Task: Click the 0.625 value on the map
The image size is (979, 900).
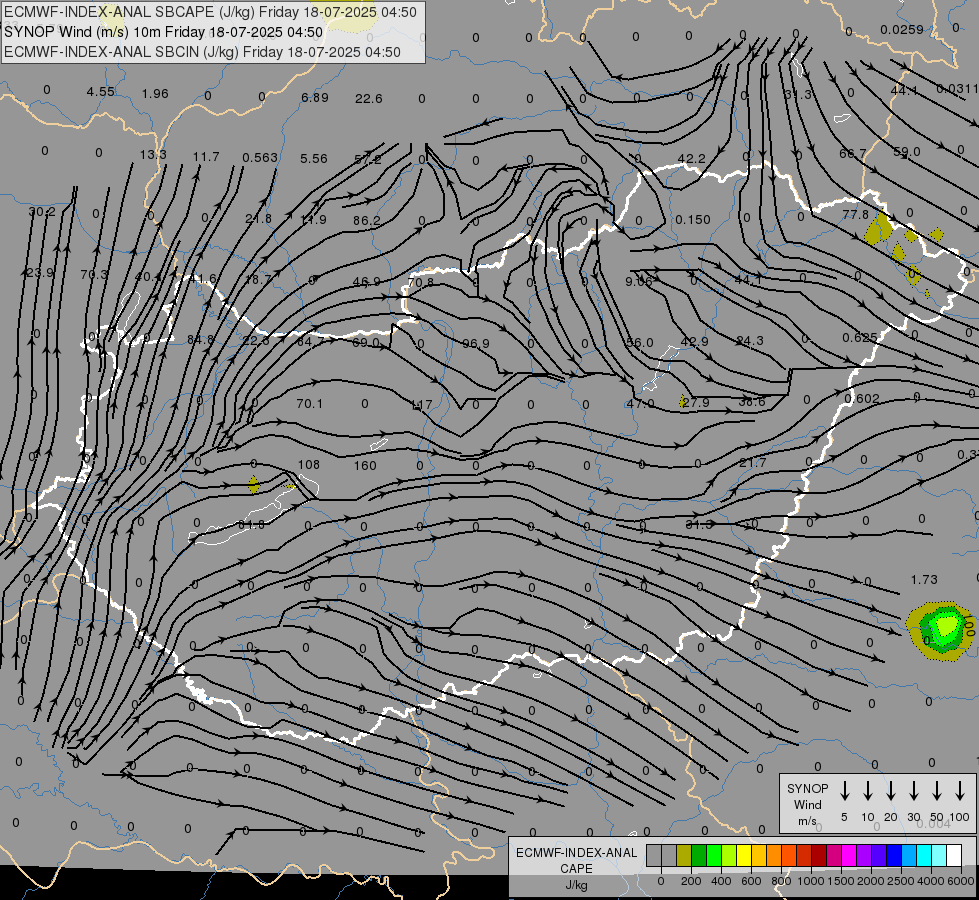Action: click(x=860, y=338)
